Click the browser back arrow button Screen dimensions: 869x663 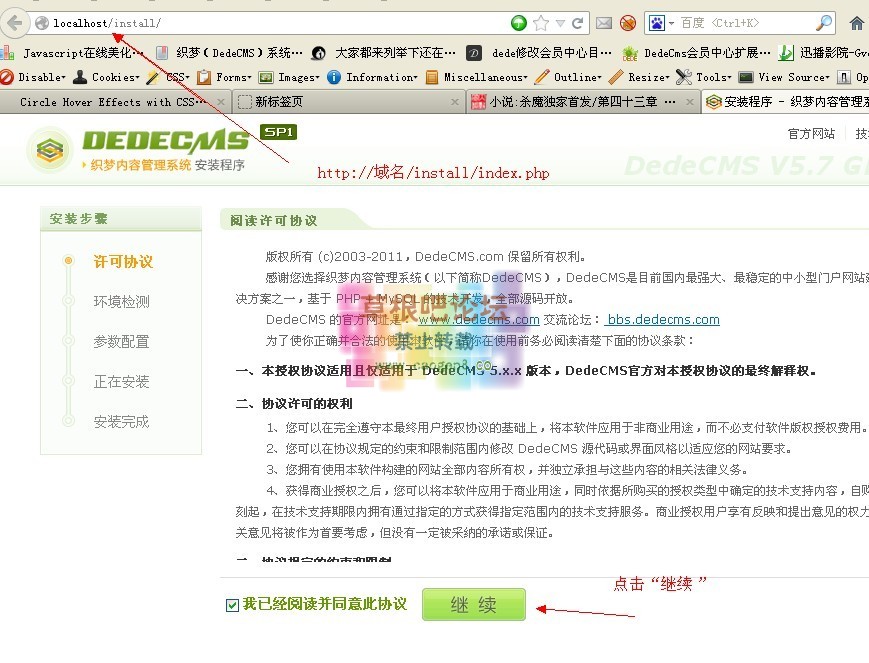pyautogui.click(x=14, y=23)
